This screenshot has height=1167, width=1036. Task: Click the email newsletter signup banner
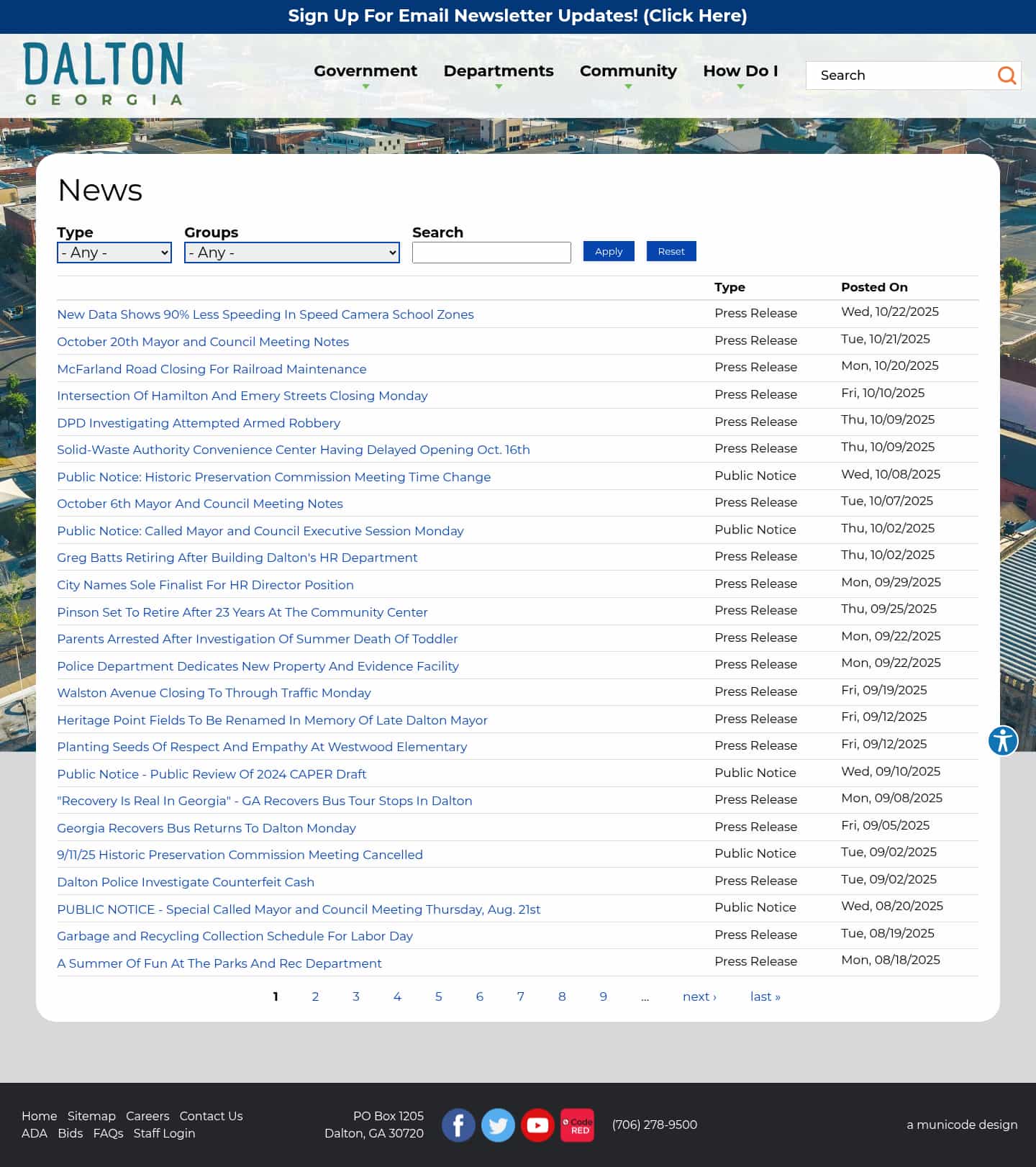[x=517, y=16]
